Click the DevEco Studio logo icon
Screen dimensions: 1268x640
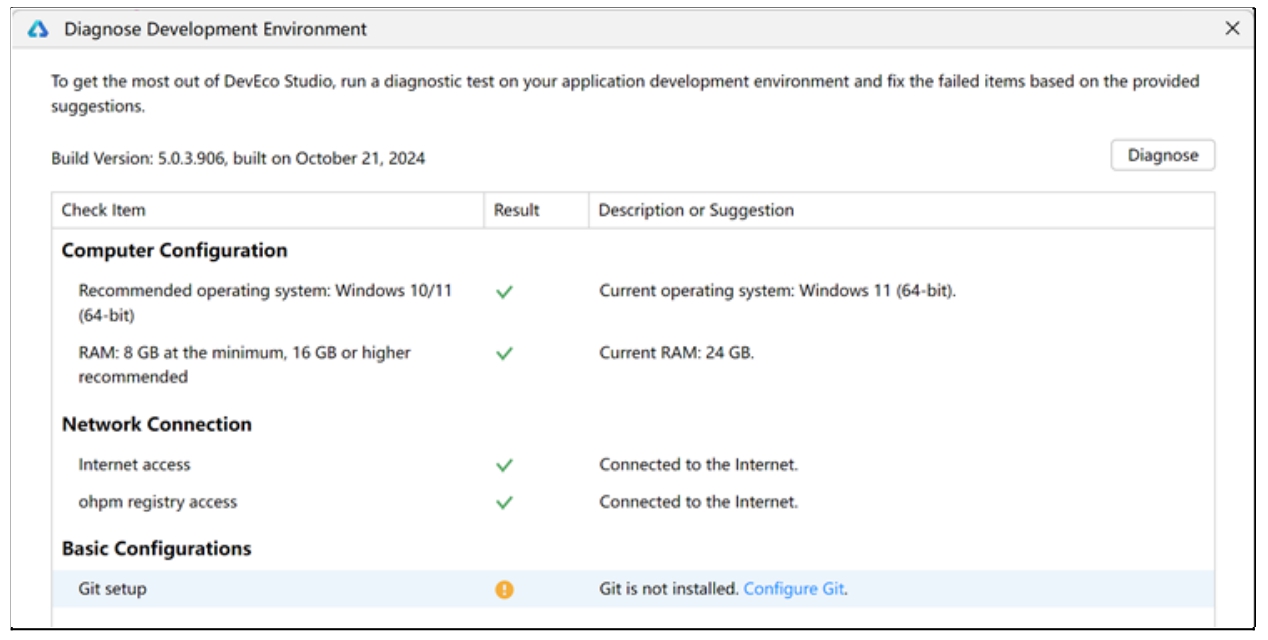click(38, 29)
